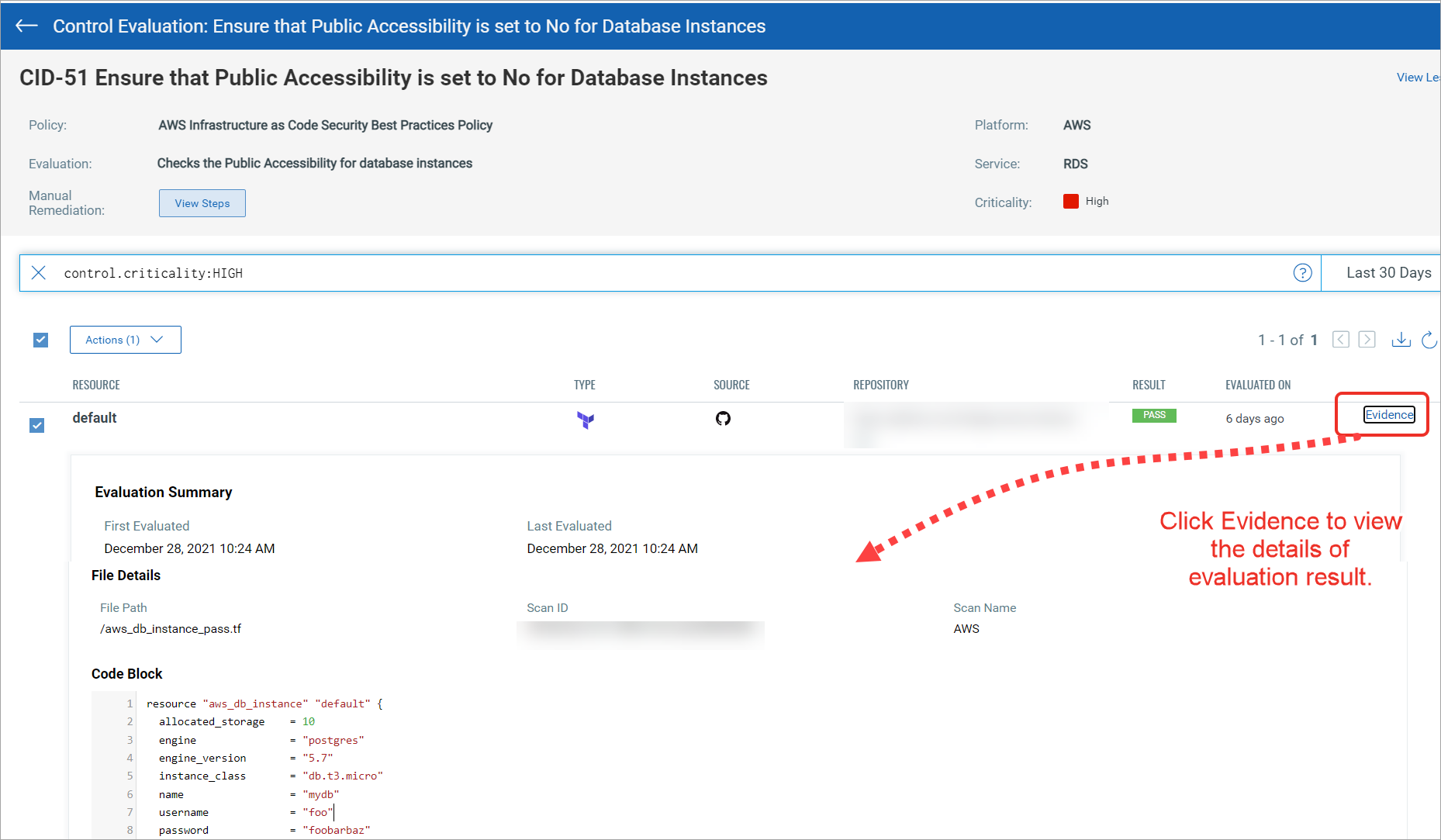Click the RDS service value
This screenshot has height=840, width=1441.
click(x=1076, y=164)
